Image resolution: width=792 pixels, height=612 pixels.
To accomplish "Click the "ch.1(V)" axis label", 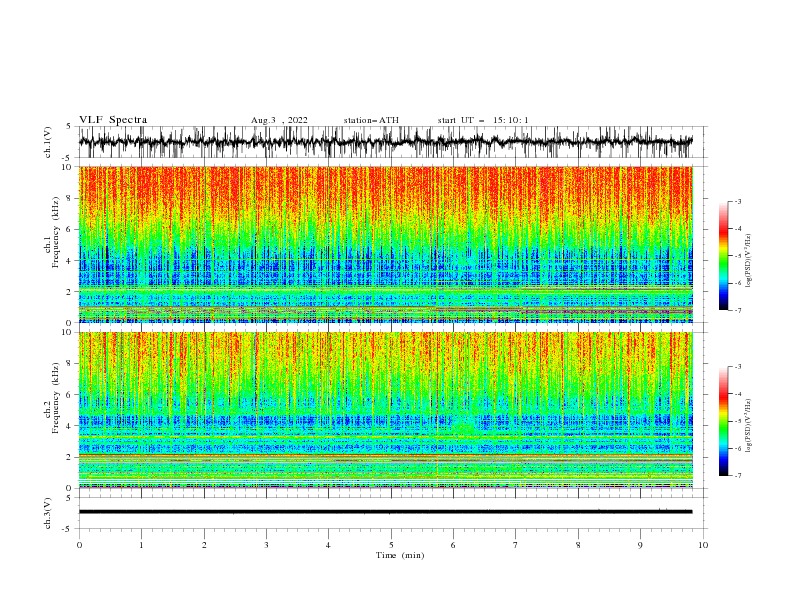I will 48,142.
